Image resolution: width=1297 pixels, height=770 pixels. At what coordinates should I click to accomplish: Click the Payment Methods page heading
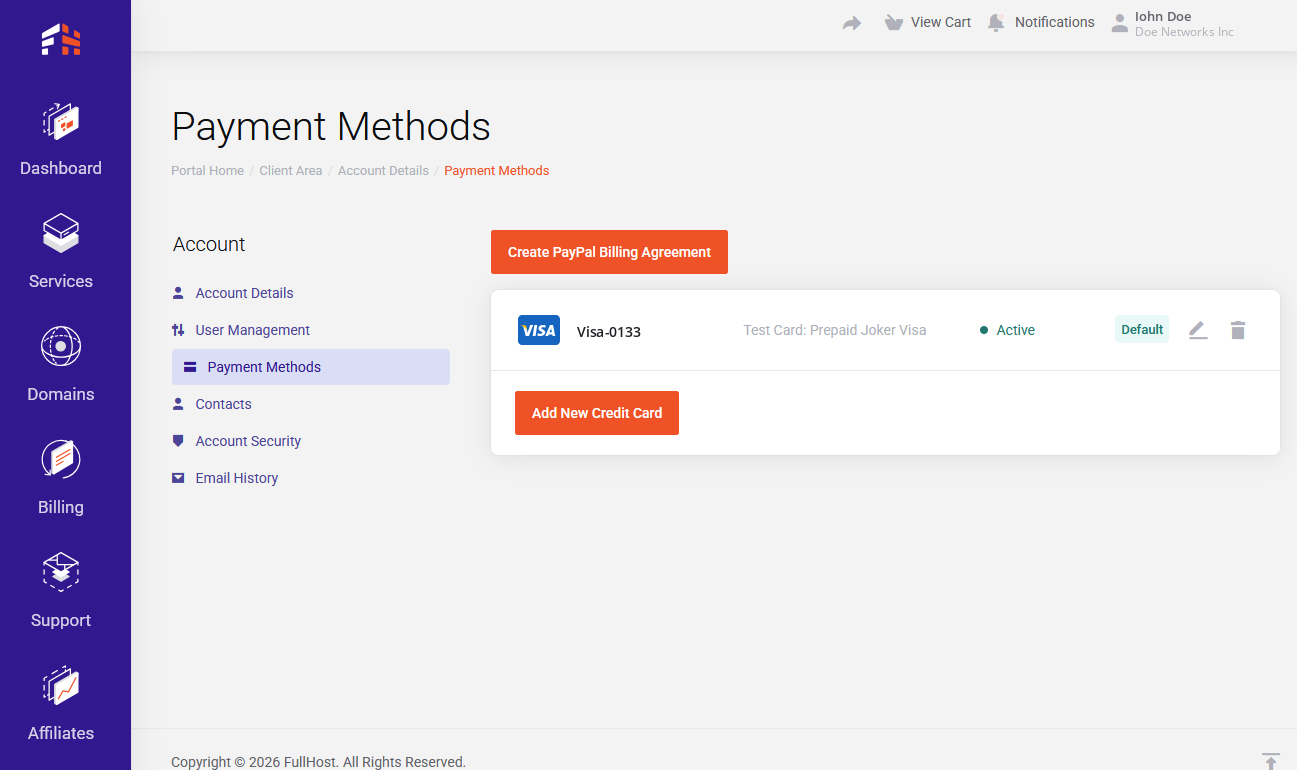click(x=331, y=127)
